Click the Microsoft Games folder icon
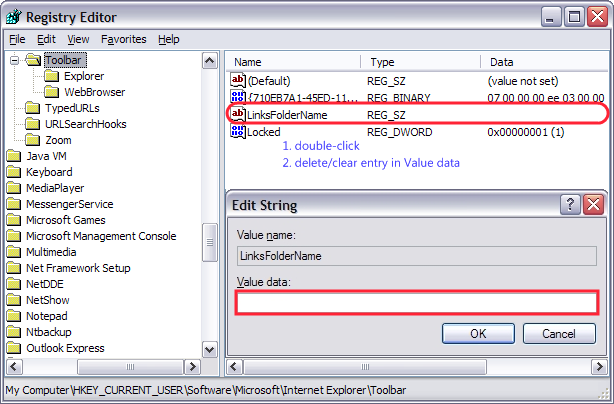Viewport: 614px width, 404px height. (14, 220)
